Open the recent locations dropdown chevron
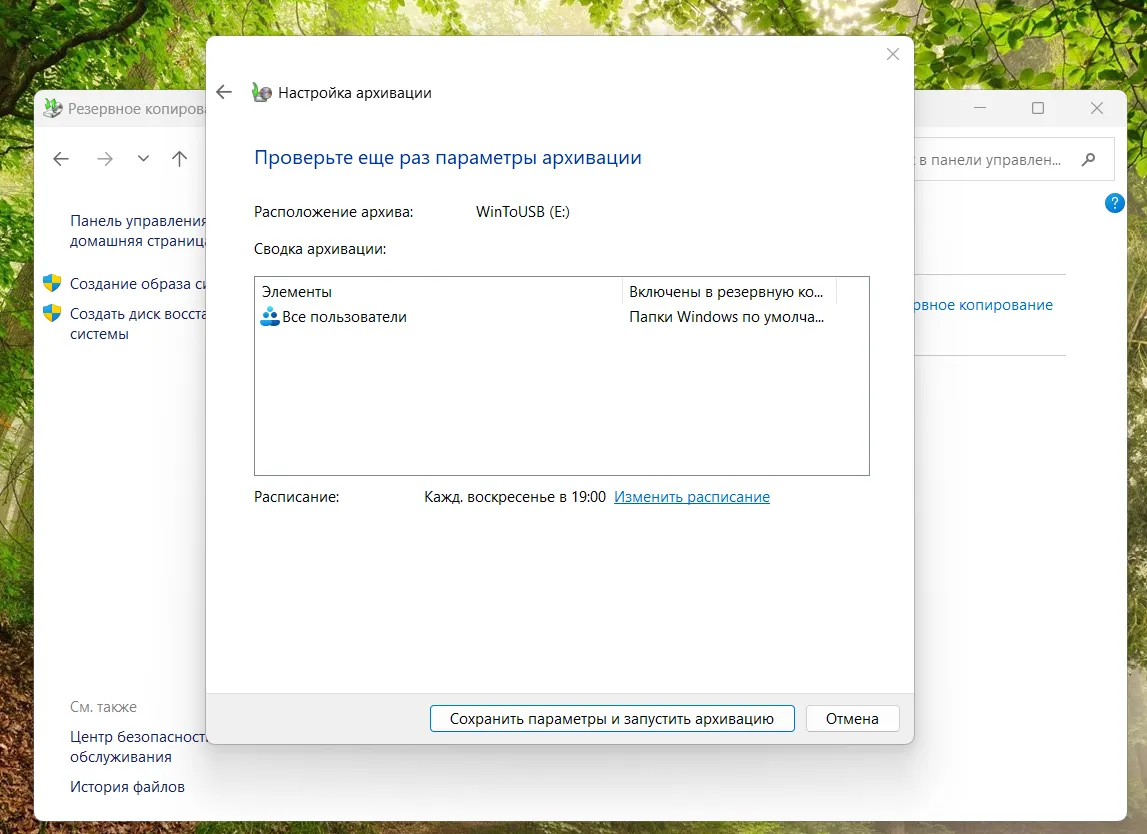1147x834 pixels. click(143, 158)
